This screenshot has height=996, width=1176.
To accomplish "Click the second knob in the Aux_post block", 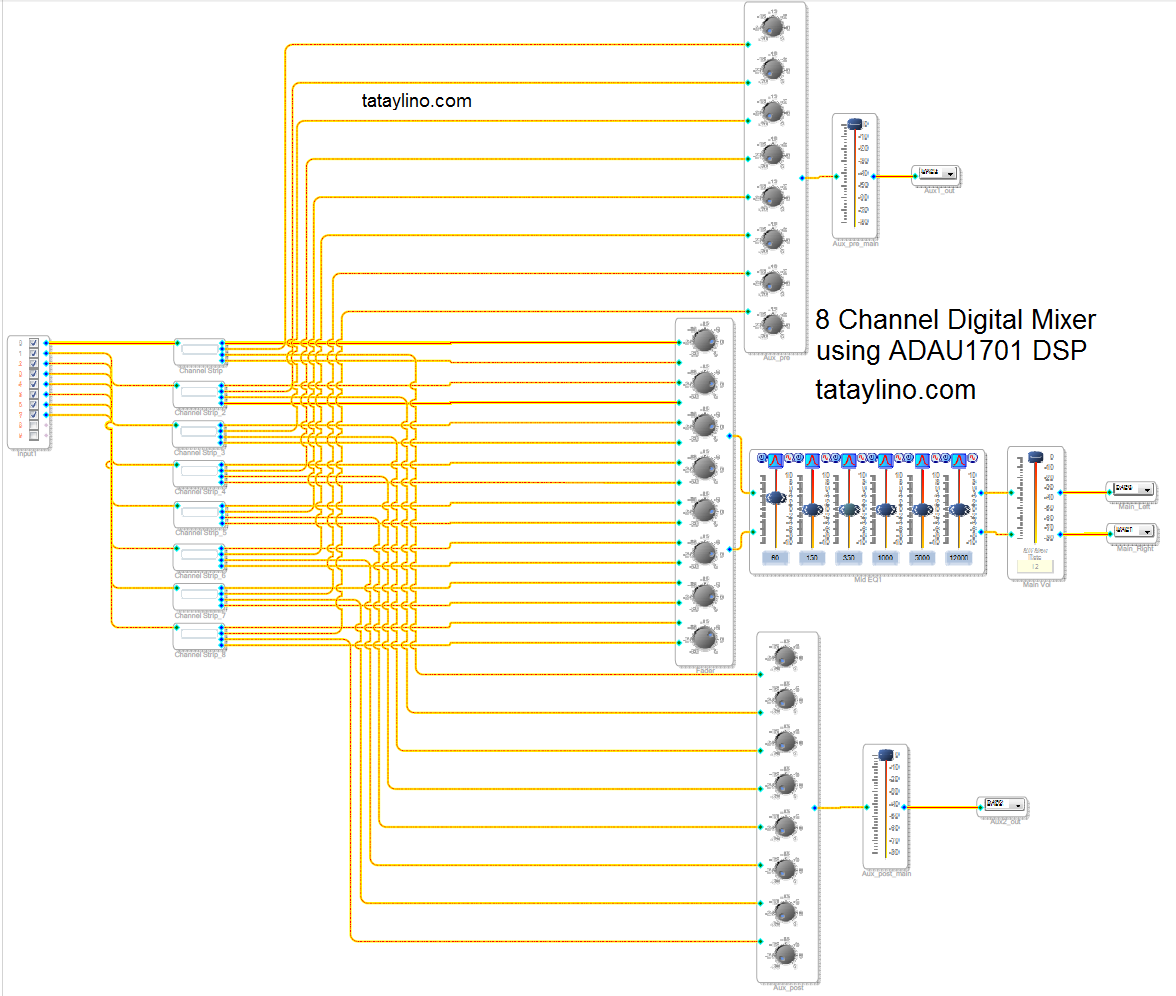I will click(x=785, y=700).
